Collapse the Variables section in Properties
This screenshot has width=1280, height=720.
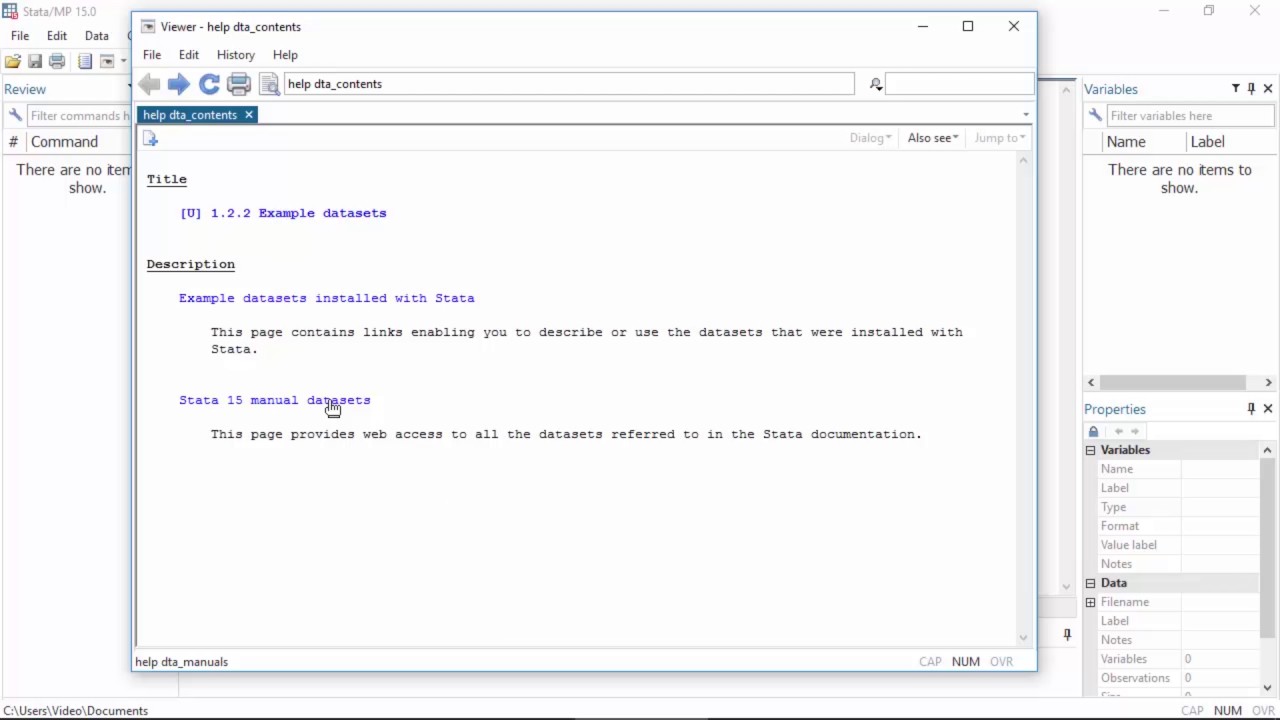tap(1091, 450)
